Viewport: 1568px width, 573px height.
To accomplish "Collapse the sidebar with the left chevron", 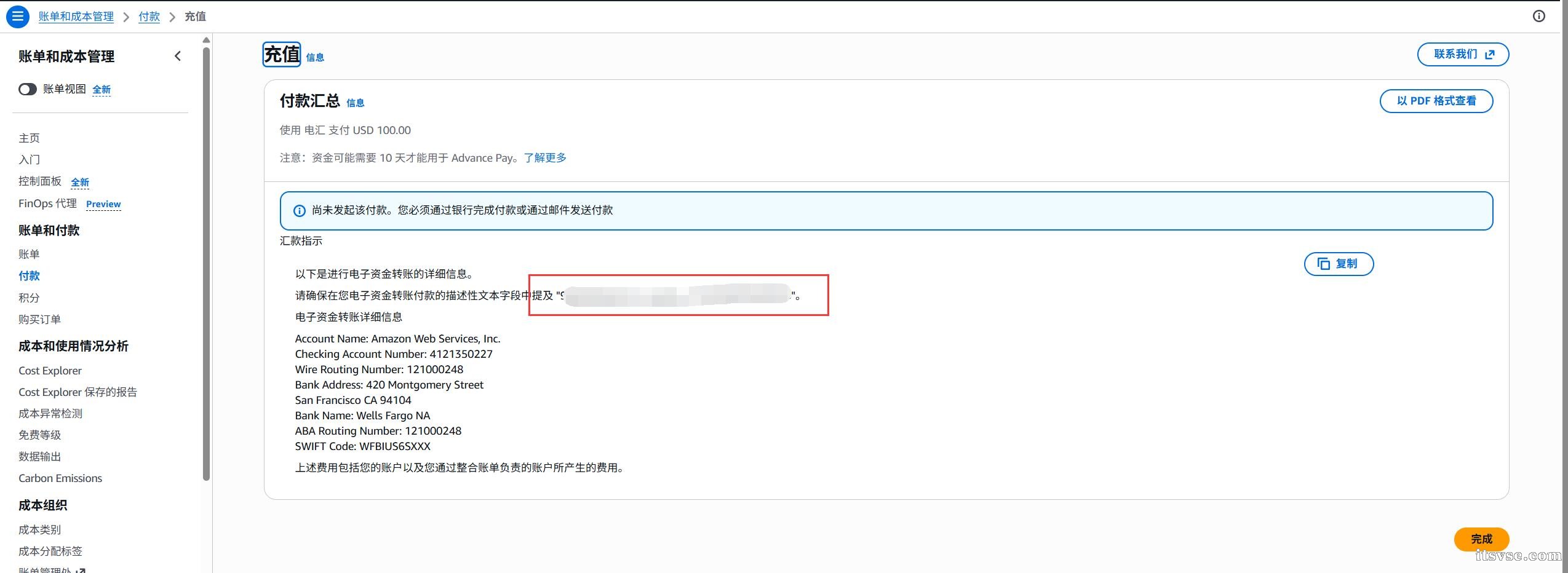I will point(178,57).
